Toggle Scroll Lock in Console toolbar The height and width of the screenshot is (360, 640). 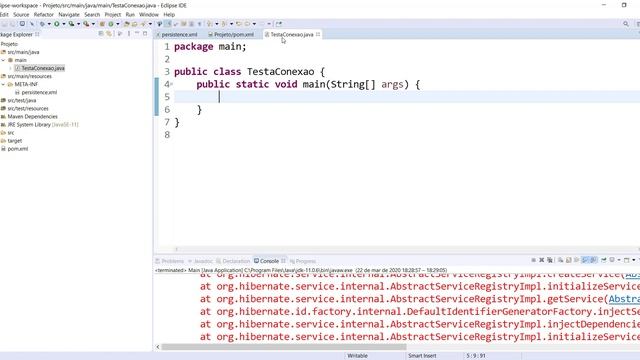coord(569,260)
